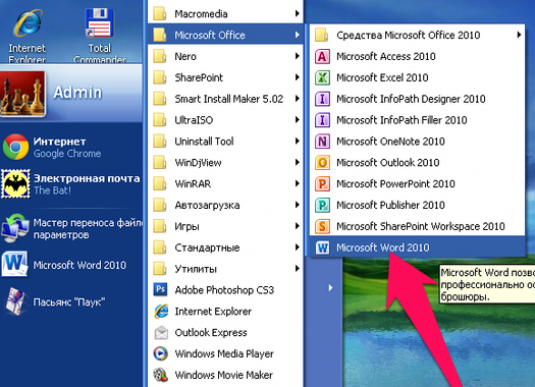Open the Автозагрузка folder entry
Viewport: 535px width, 387px height.
tap(226, 205)
